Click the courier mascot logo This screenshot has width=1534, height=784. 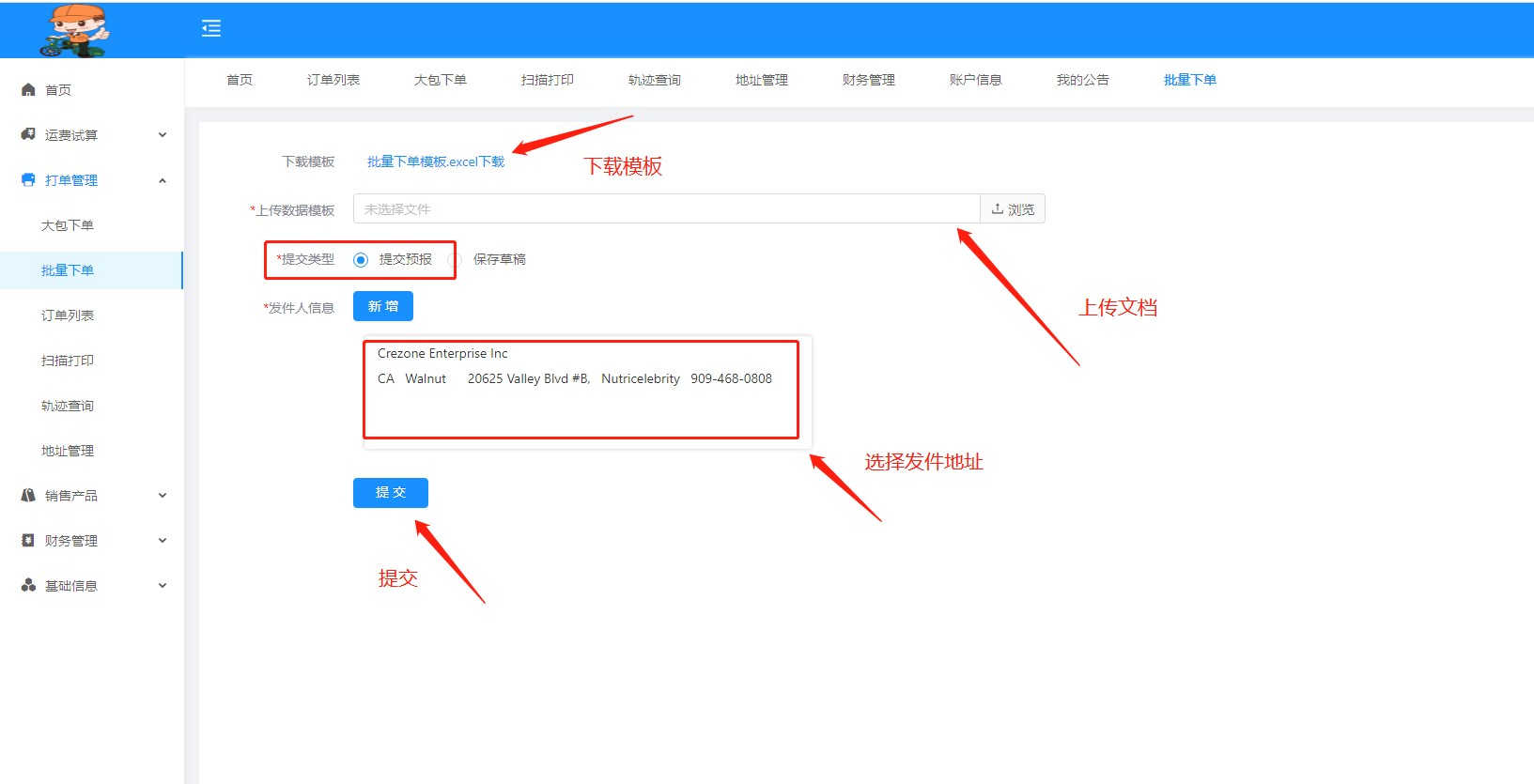pyautogui.click(x=74, y=30)
